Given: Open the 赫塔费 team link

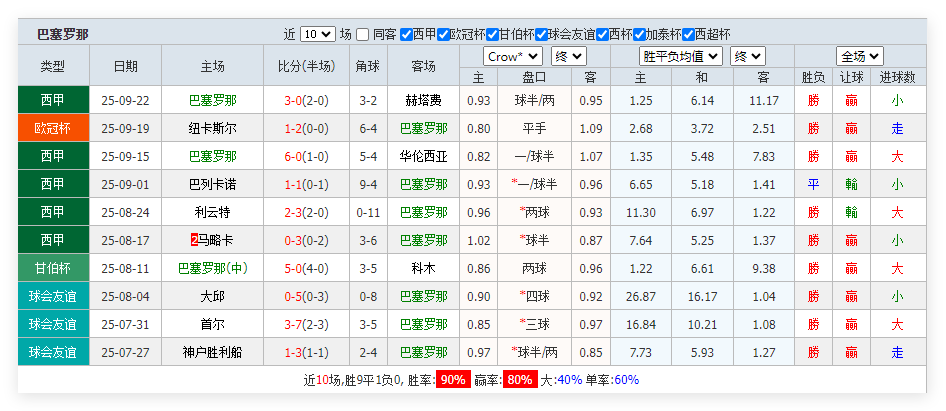Looking at the screenshot, I should point(423,100).
